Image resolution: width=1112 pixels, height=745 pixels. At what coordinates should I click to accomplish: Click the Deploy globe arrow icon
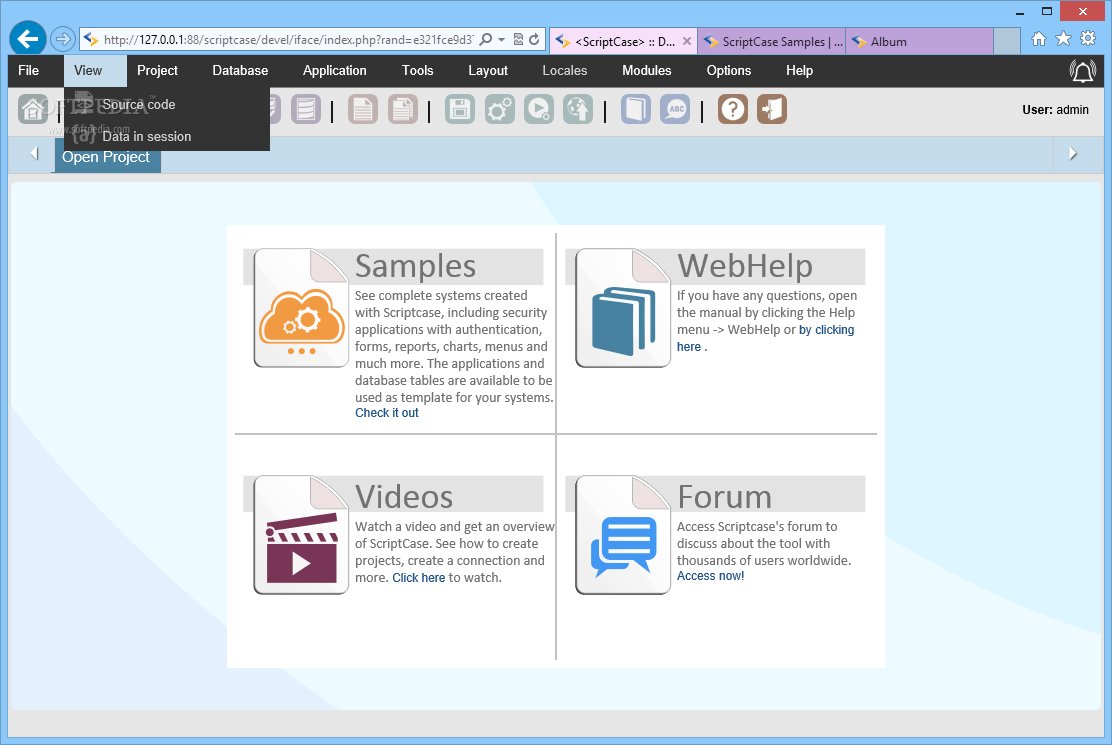pos(578,109)
